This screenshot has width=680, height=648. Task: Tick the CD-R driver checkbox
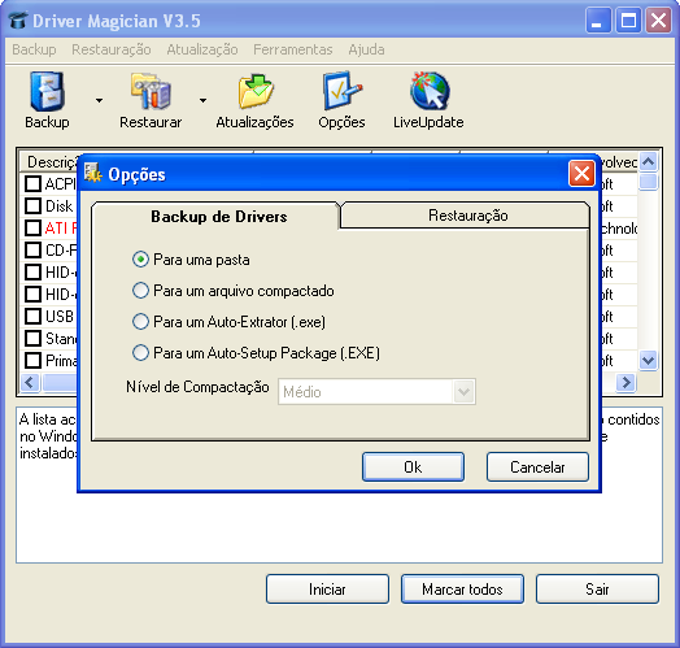click(33, 250)
